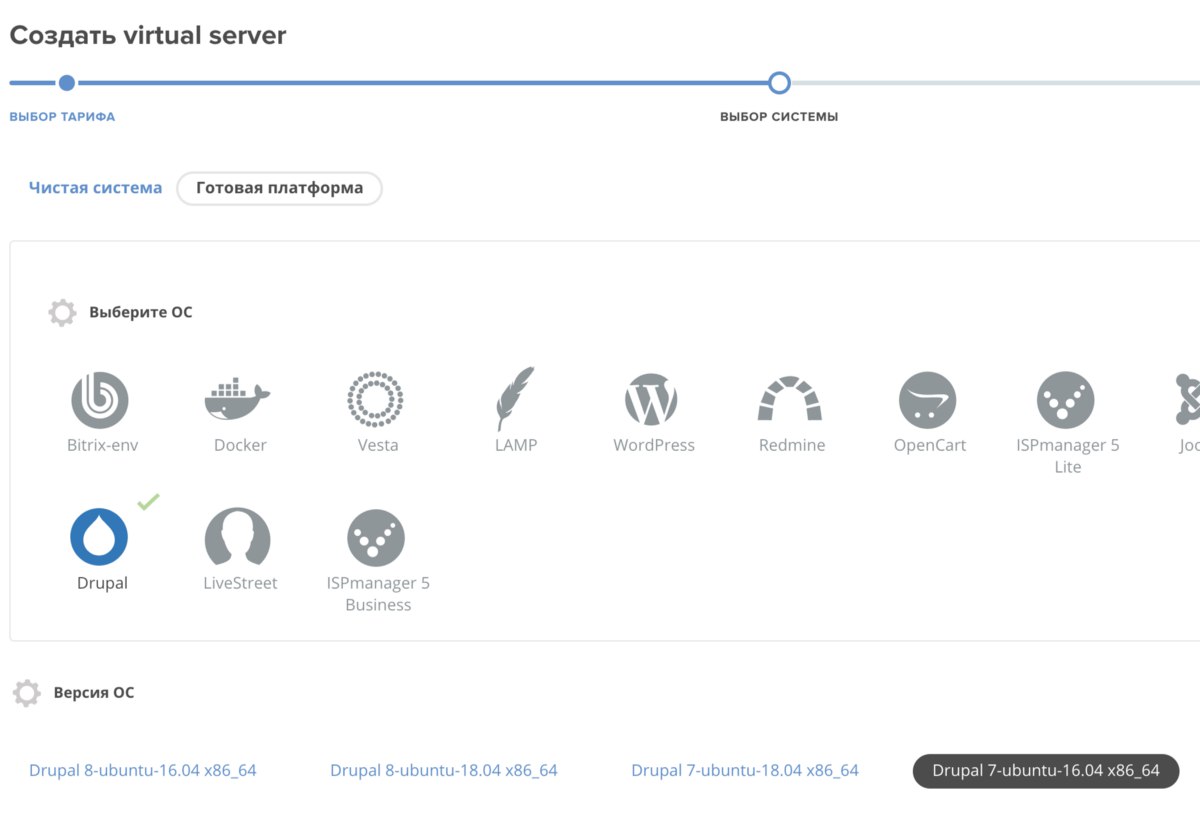Select the Bitrix-env platform icon
The image size is (1200, 824).
(x=100, y=400)
